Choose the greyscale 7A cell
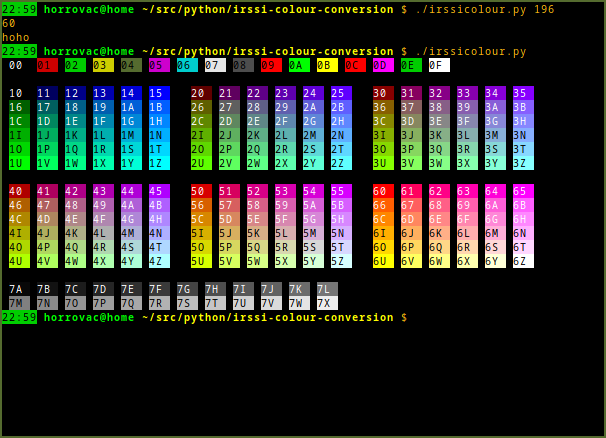 click(16, 289)
